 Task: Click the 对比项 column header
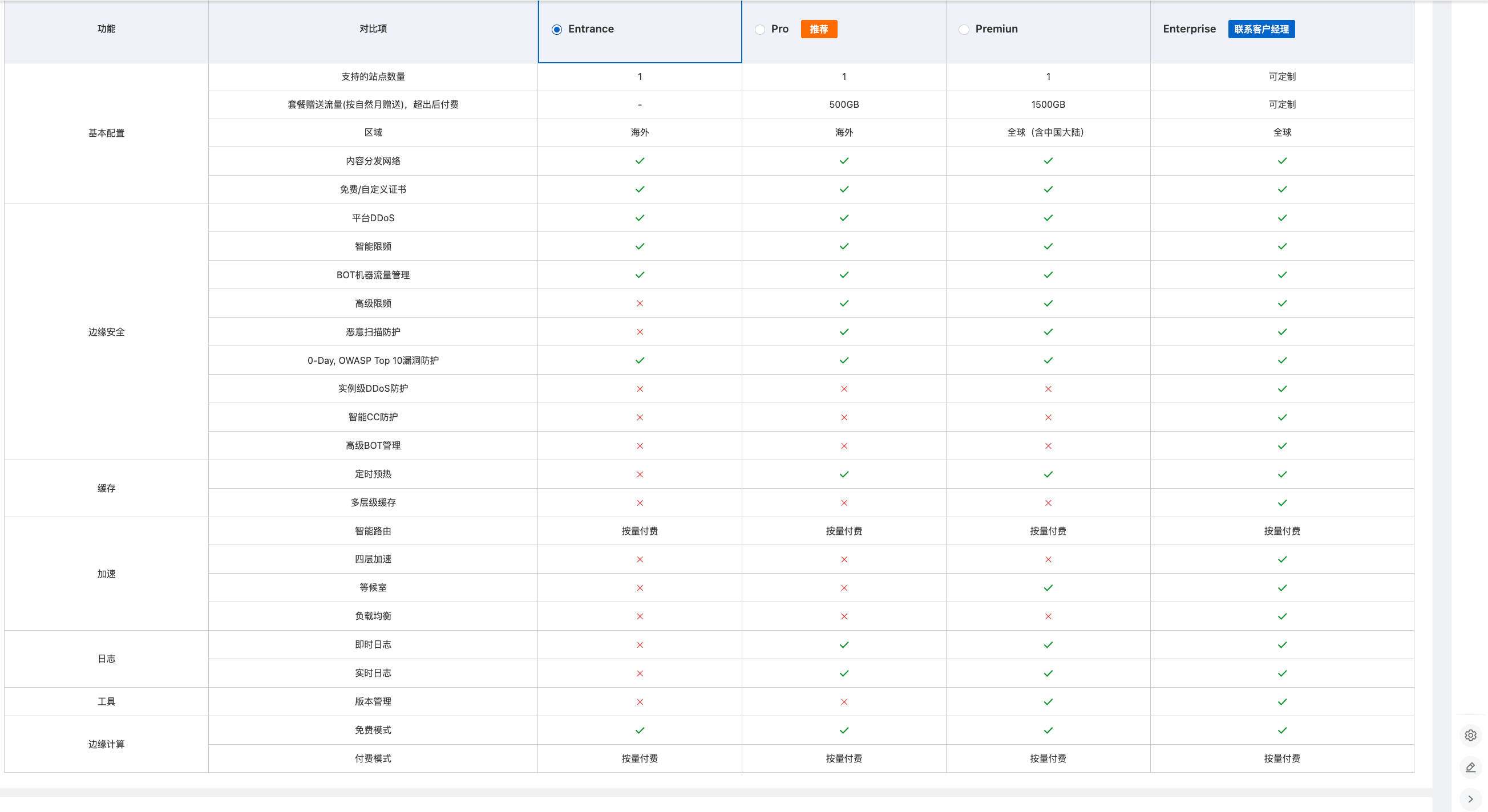[x=373, y=30]
